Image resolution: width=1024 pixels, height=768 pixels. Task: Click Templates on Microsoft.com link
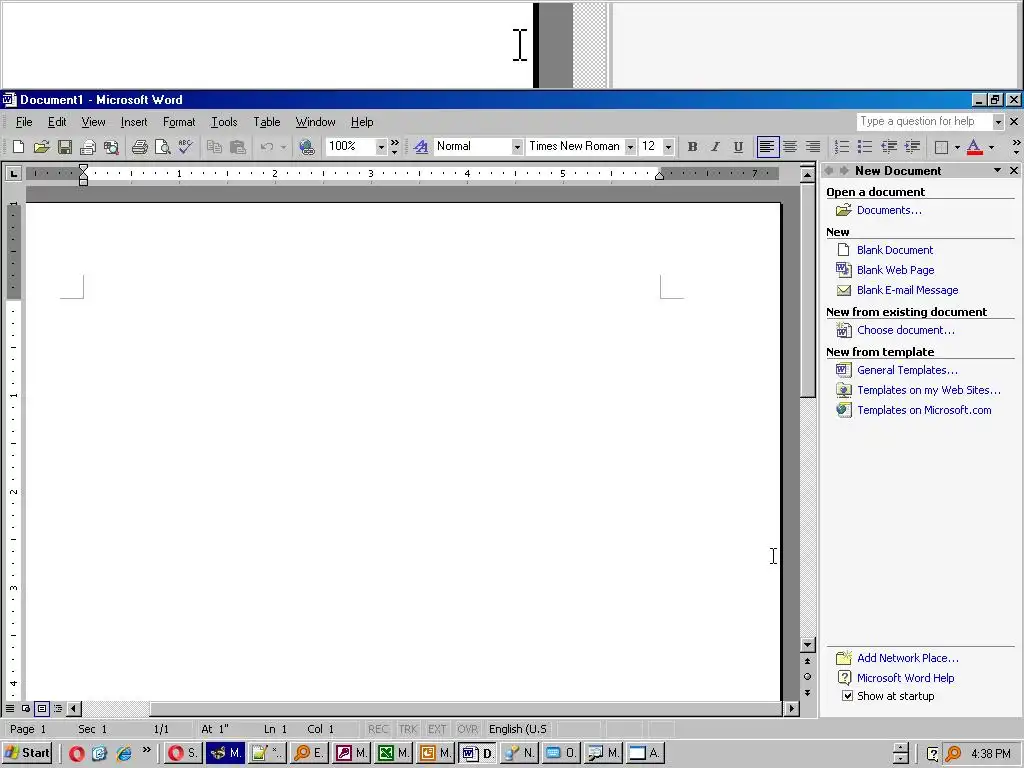(924, 410)
